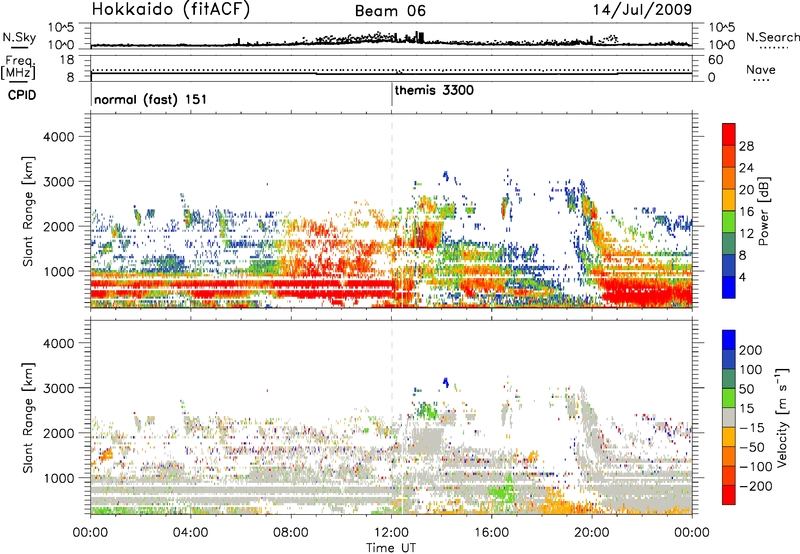Click the blue velocity patch near 3000 km

click(x=445, y=381)
